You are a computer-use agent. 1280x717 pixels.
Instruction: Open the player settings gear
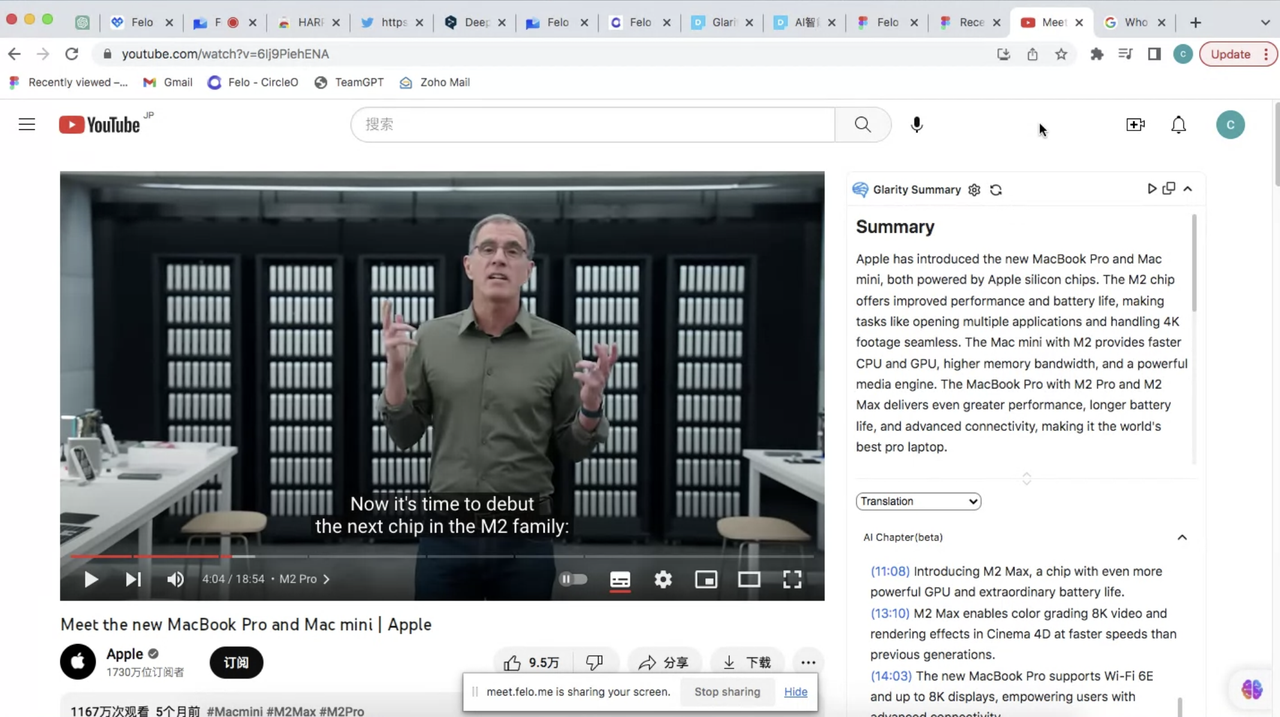[663, 579]
